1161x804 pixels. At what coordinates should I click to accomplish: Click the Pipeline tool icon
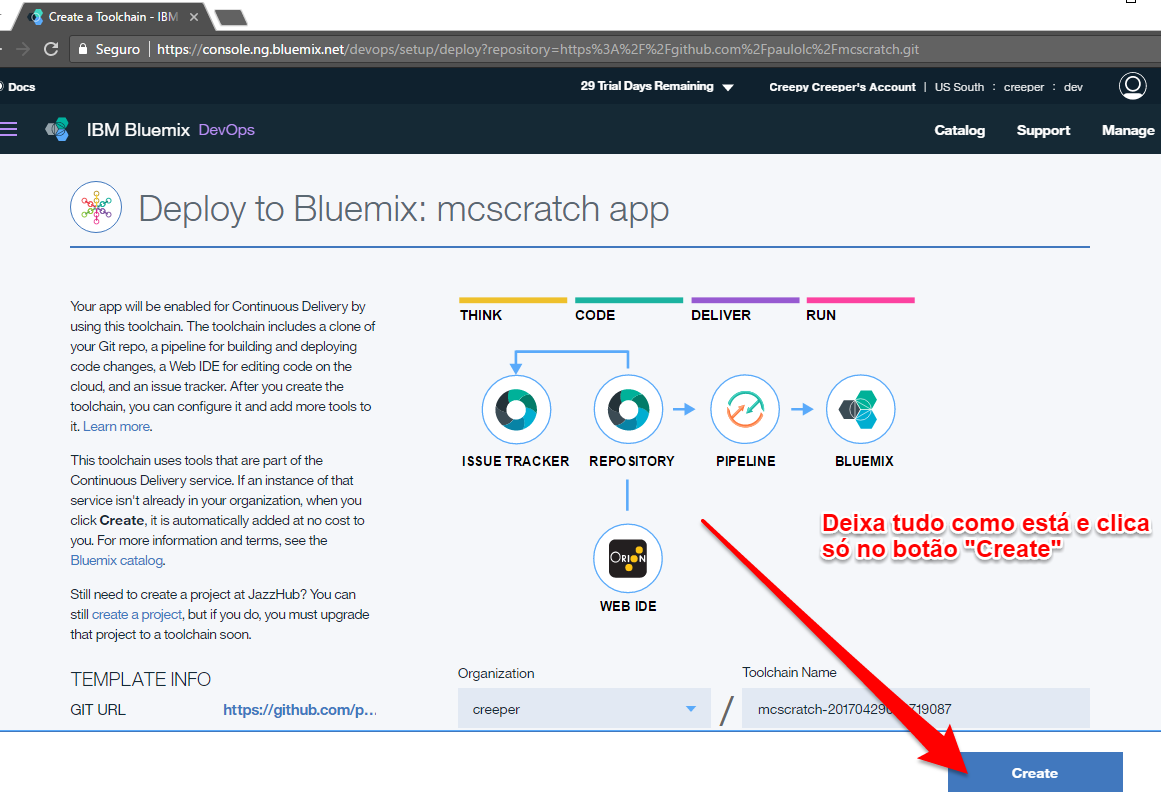point(745,409)
